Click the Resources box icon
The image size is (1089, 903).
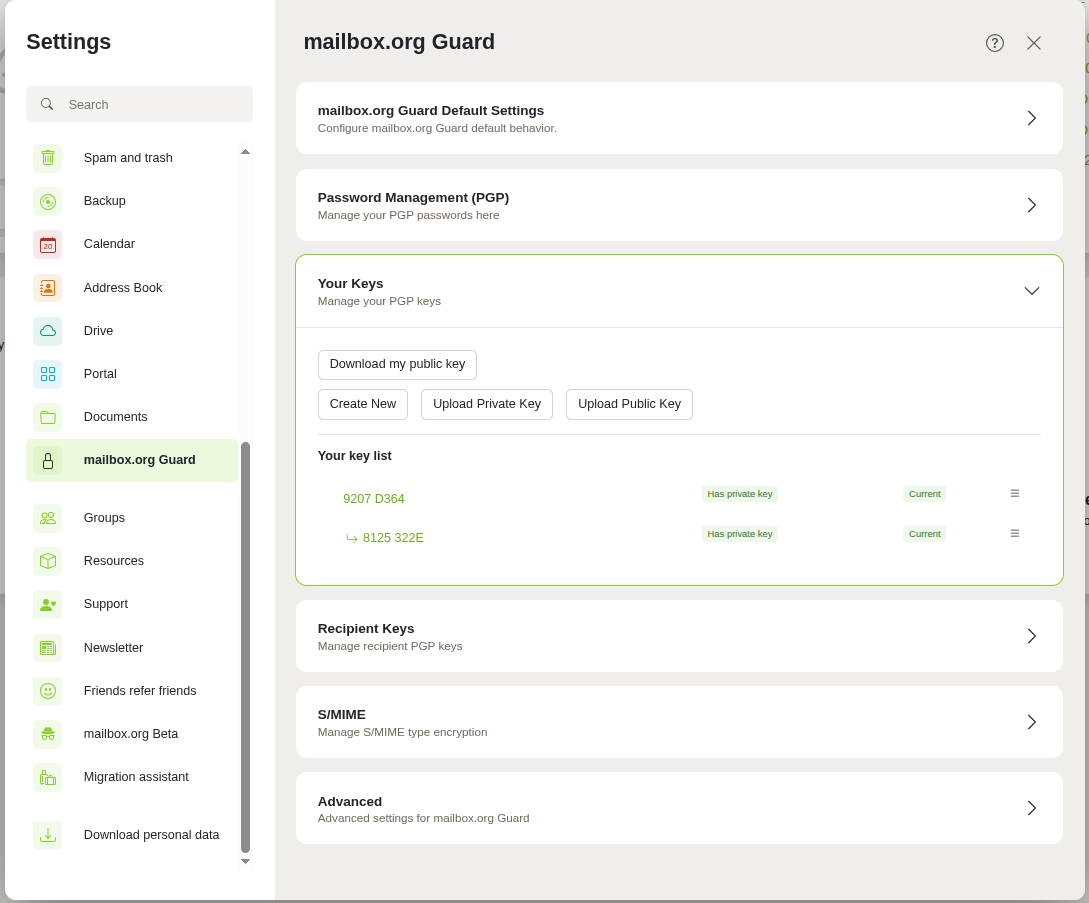click(48, 561)
